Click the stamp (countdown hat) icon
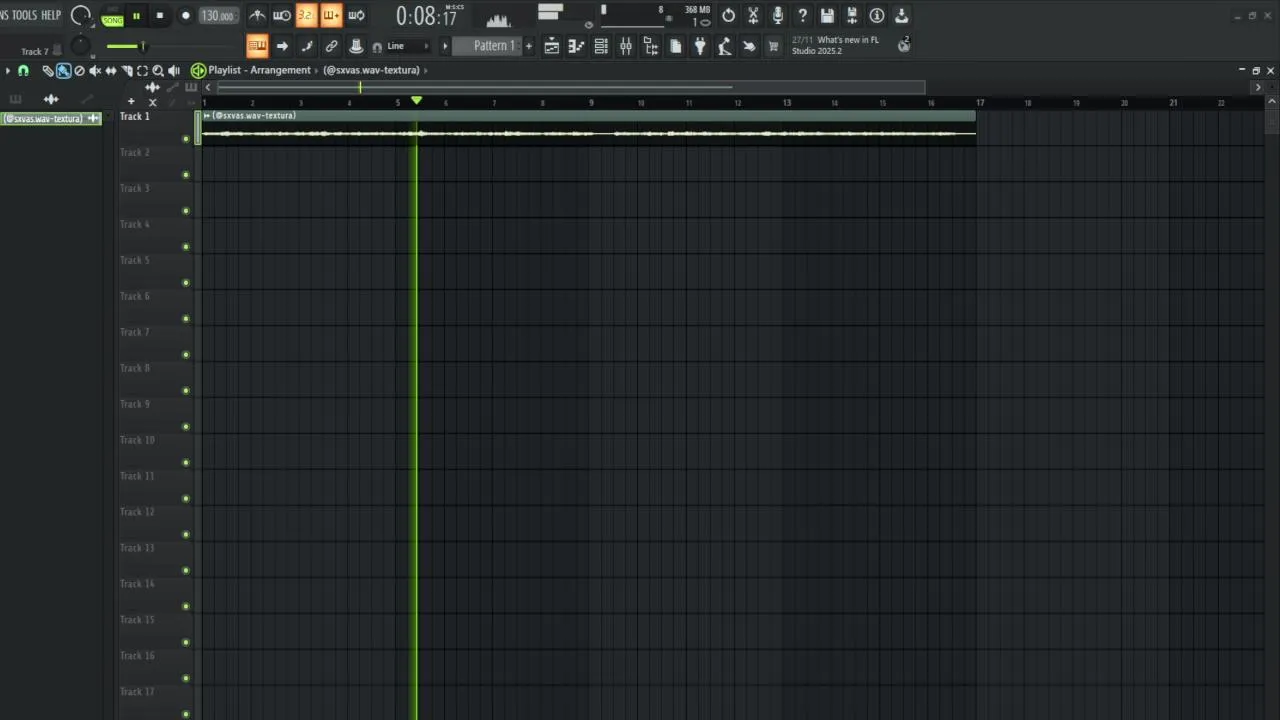The image size is (1280, 720). tap(356, 46)
